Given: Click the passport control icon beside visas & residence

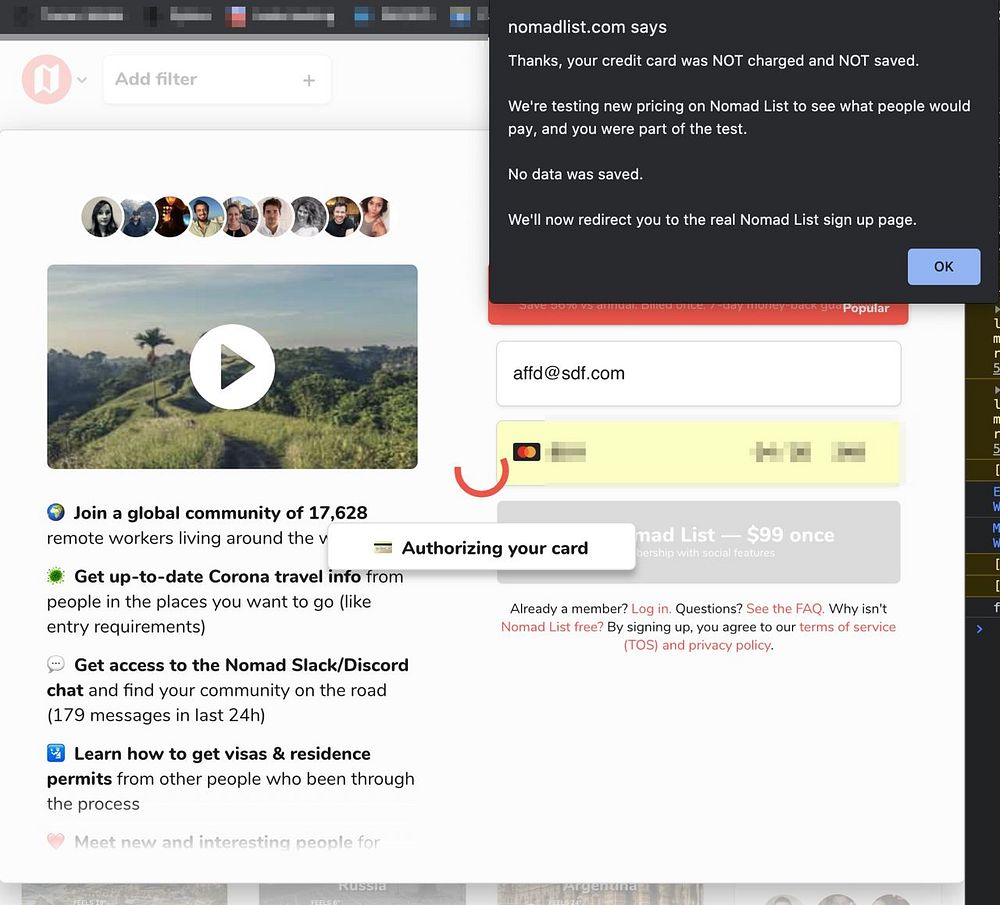Looking at the screenshot, I should tap(56, 753).
